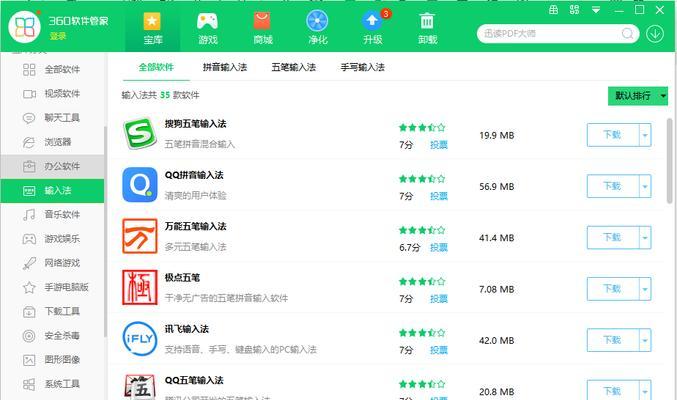Open the 搜狗五笔输入法 title
The image size is (677, 400).
point(195,124)
